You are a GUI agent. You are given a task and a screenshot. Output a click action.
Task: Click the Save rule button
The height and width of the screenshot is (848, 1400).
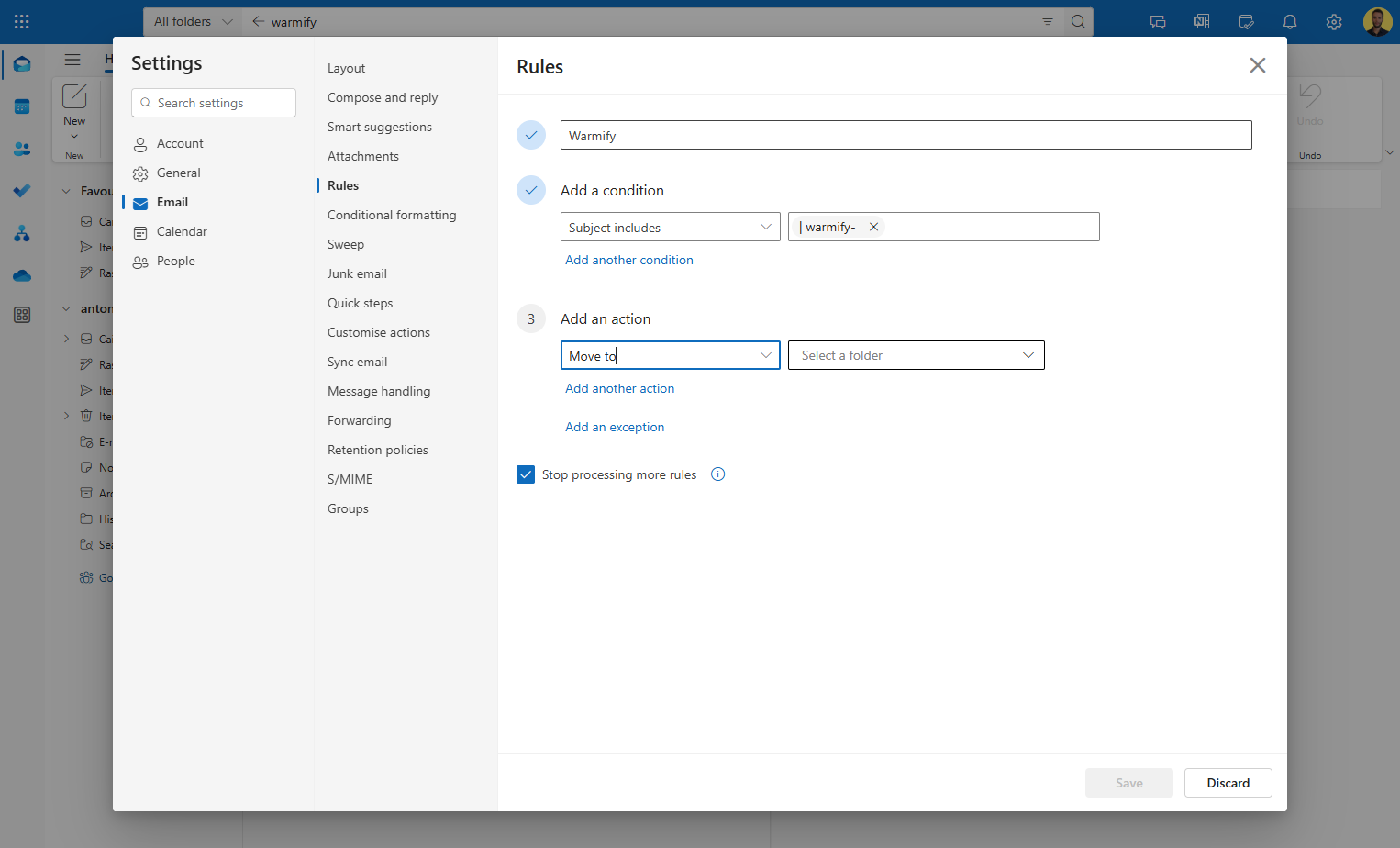(1129, 783)
